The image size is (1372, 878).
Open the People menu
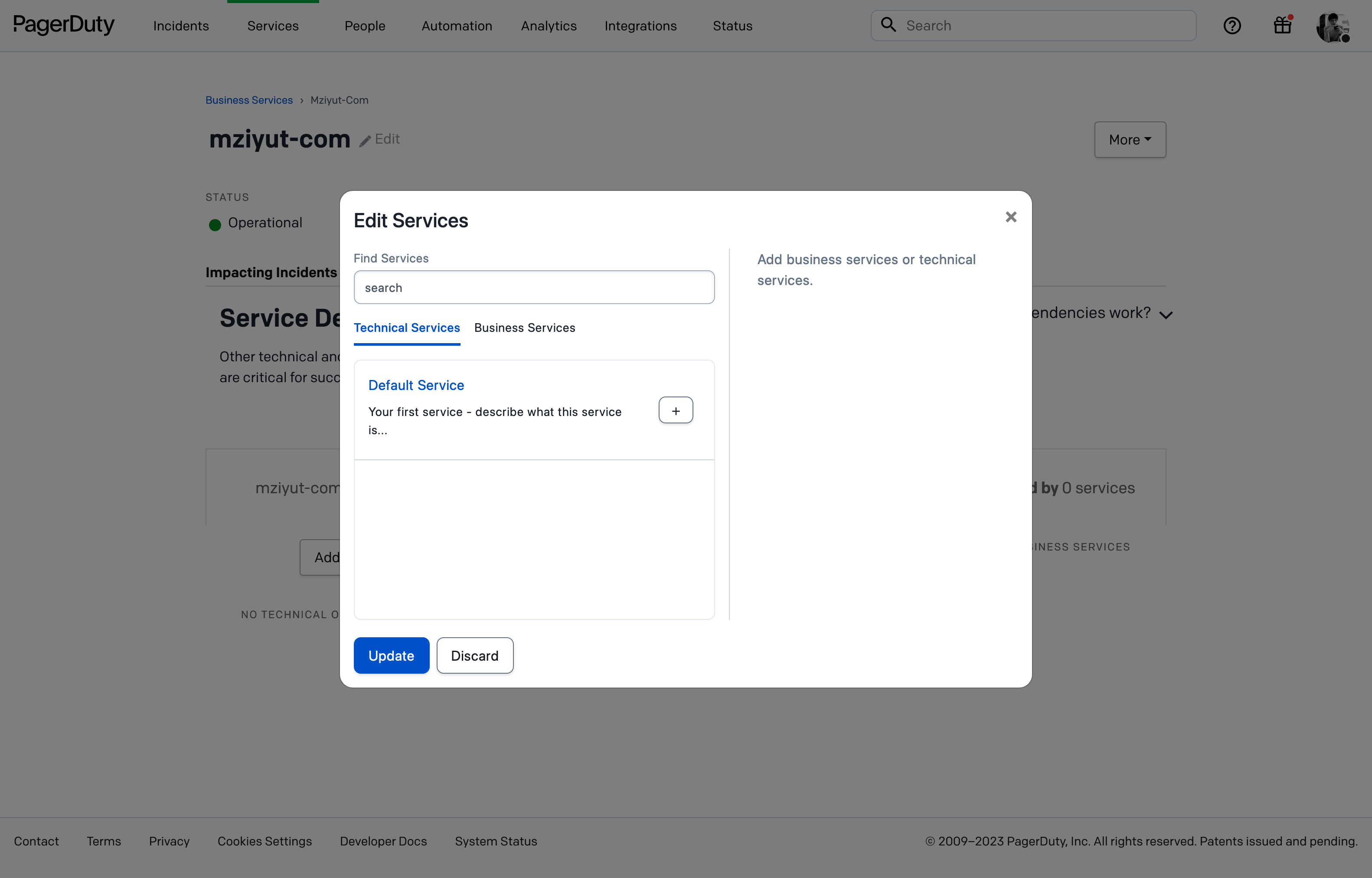(x=365, y=26)
